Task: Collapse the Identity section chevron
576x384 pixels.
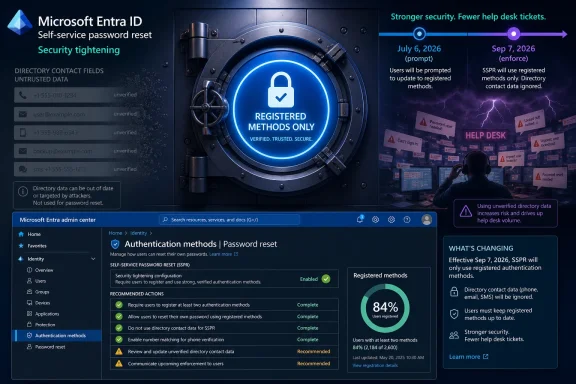Action: tap(93, 259)
